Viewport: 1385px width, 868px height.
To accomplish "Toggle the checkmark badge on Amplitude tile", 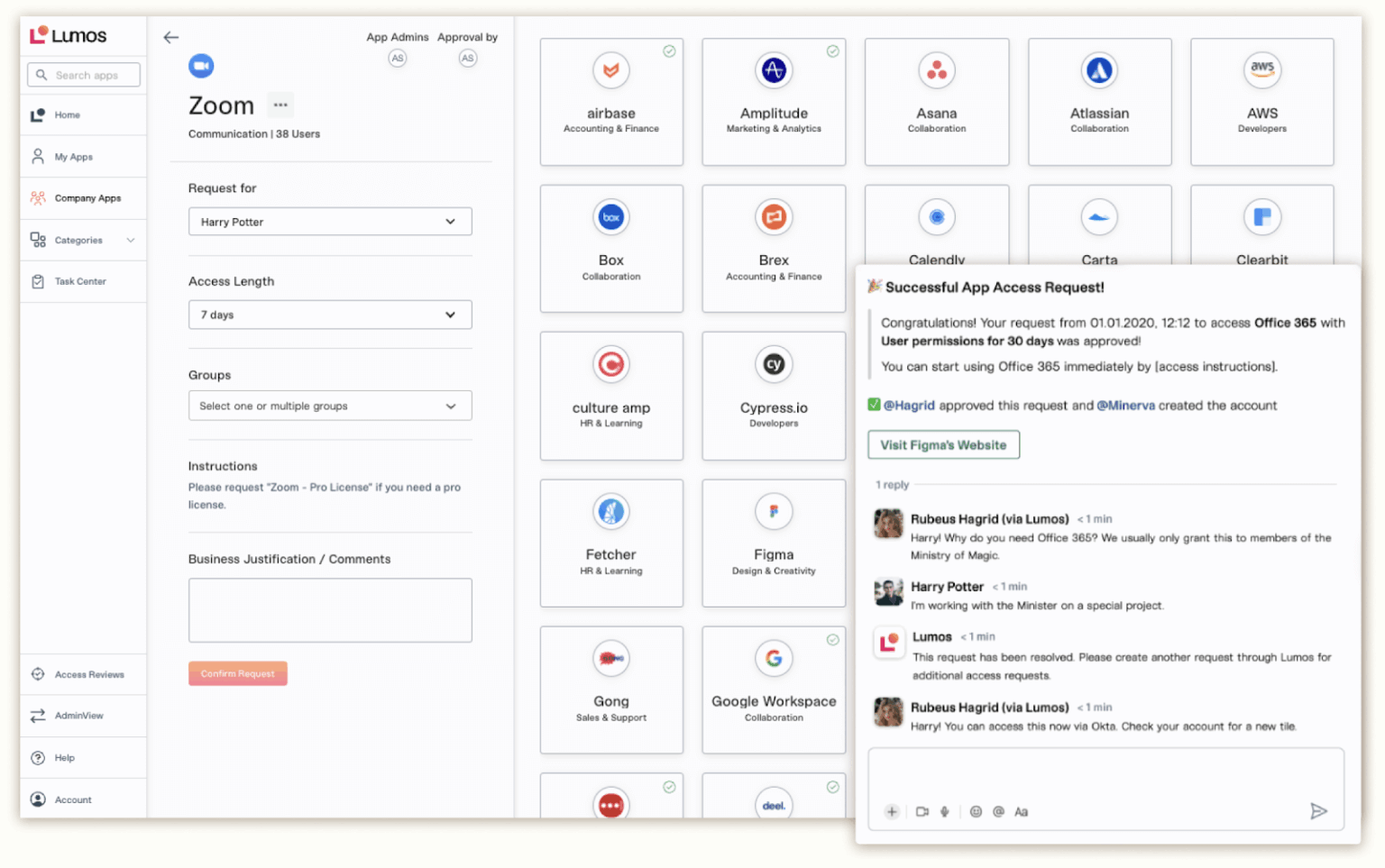I will coord(832,51).
